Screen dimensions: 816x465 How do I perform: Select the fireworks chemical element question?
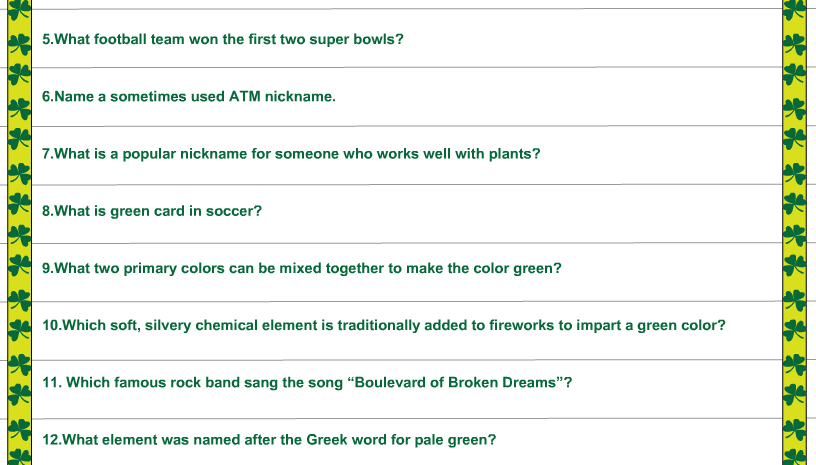click(384, 326)
